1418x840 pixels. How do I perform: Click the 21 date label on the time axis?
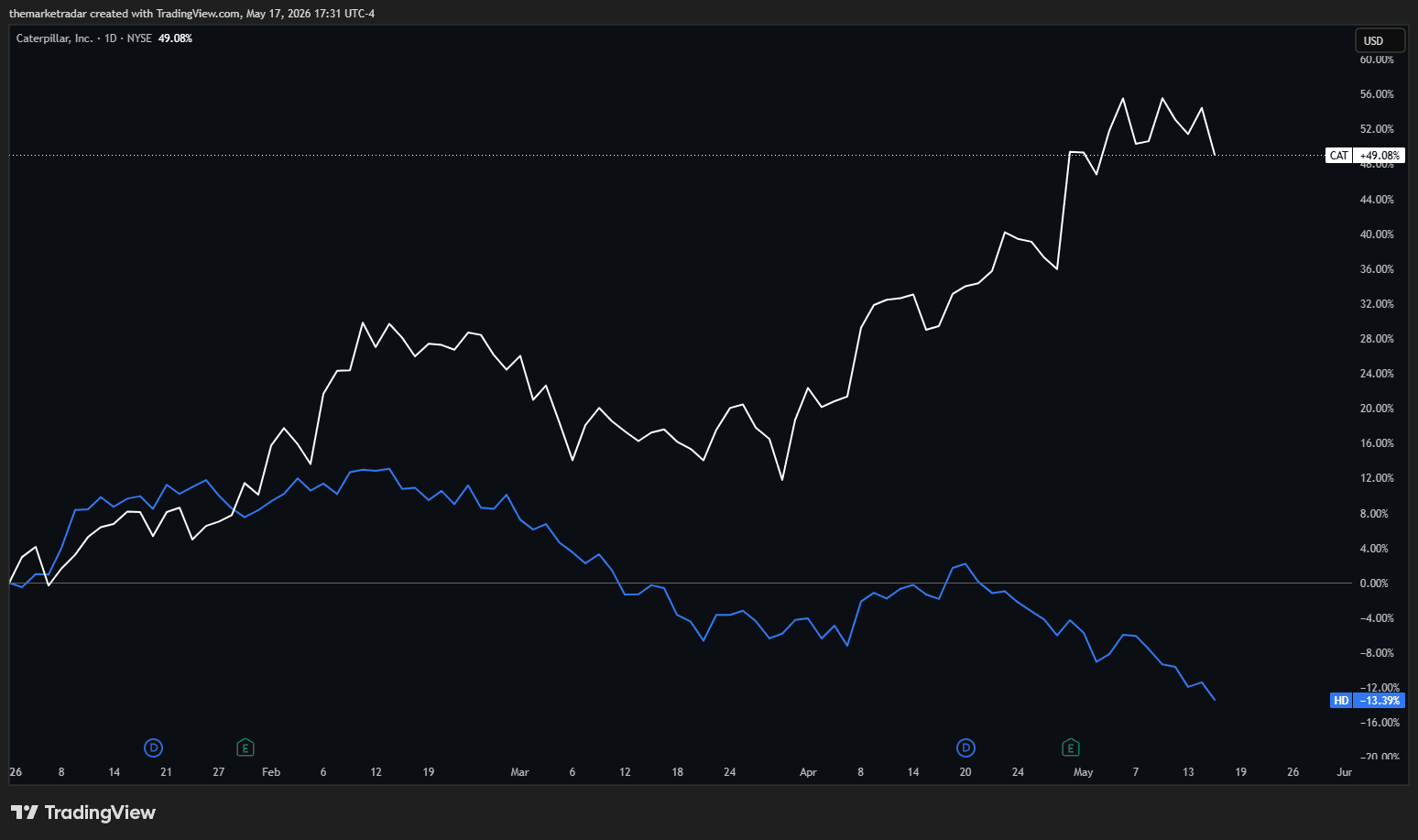pos(166,772)
